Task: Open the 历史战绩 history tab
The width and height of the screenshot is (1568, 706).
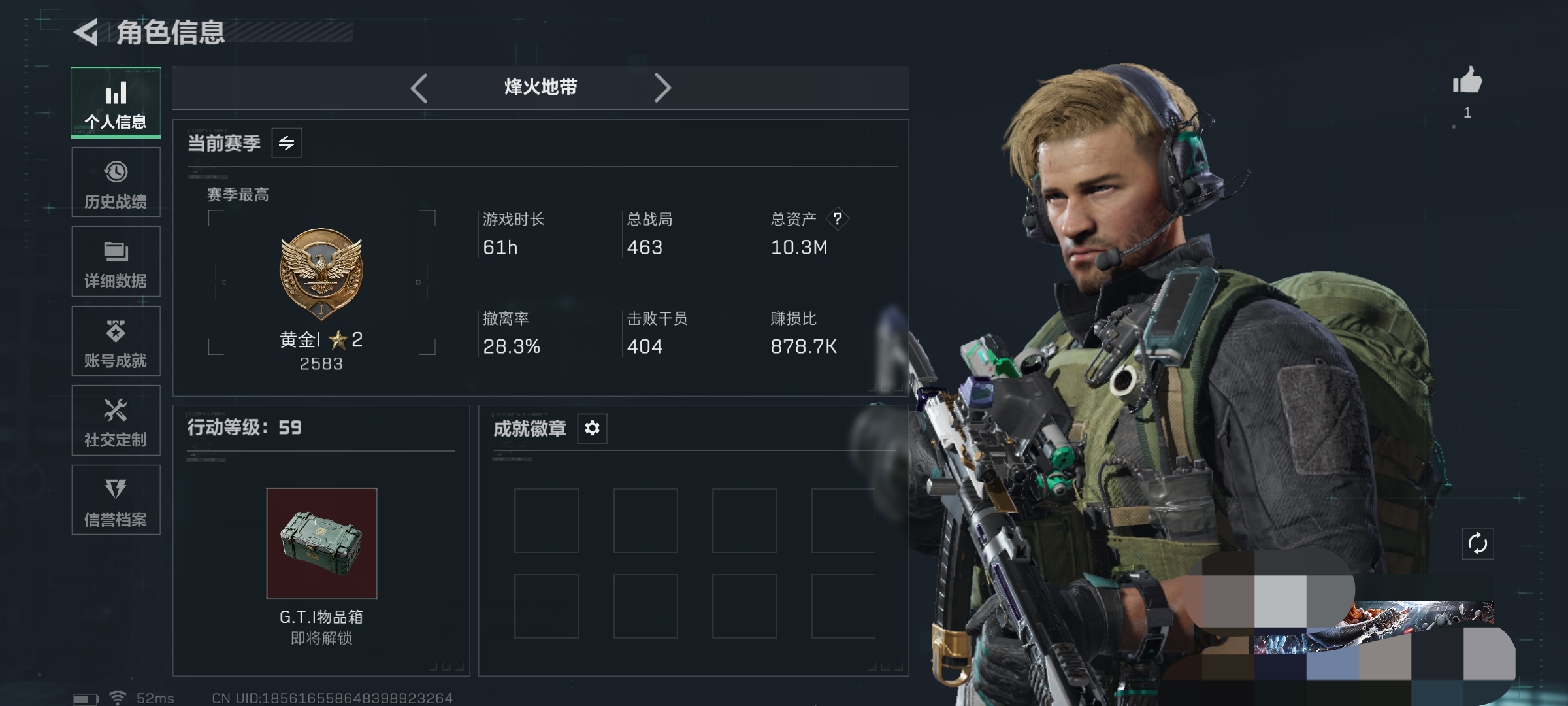Action: (116, 182)
